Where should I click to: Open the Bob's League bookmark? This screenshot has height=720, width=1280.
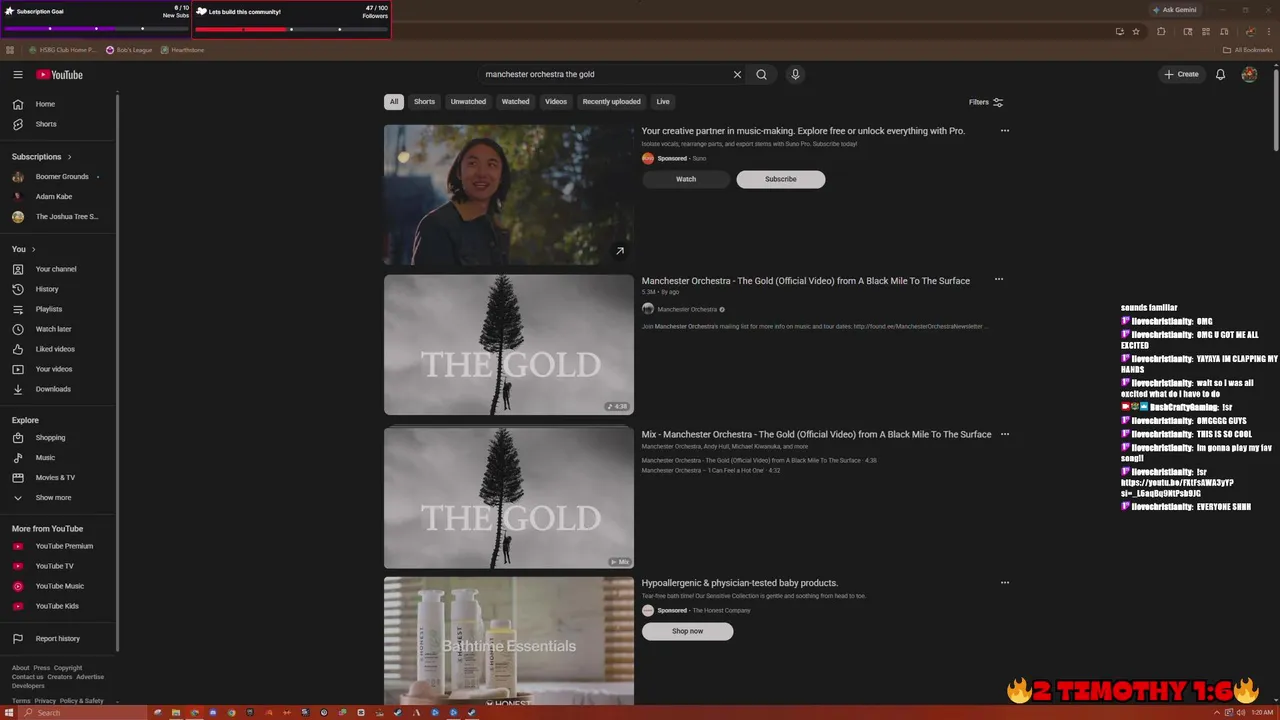(128, 50)
